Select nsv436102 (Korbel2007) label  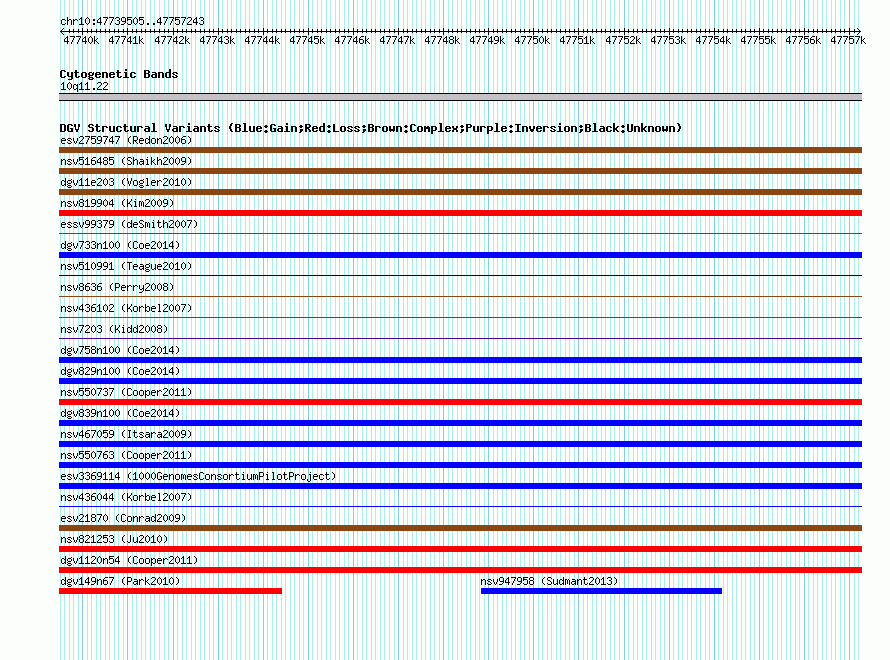pos(126,308)
